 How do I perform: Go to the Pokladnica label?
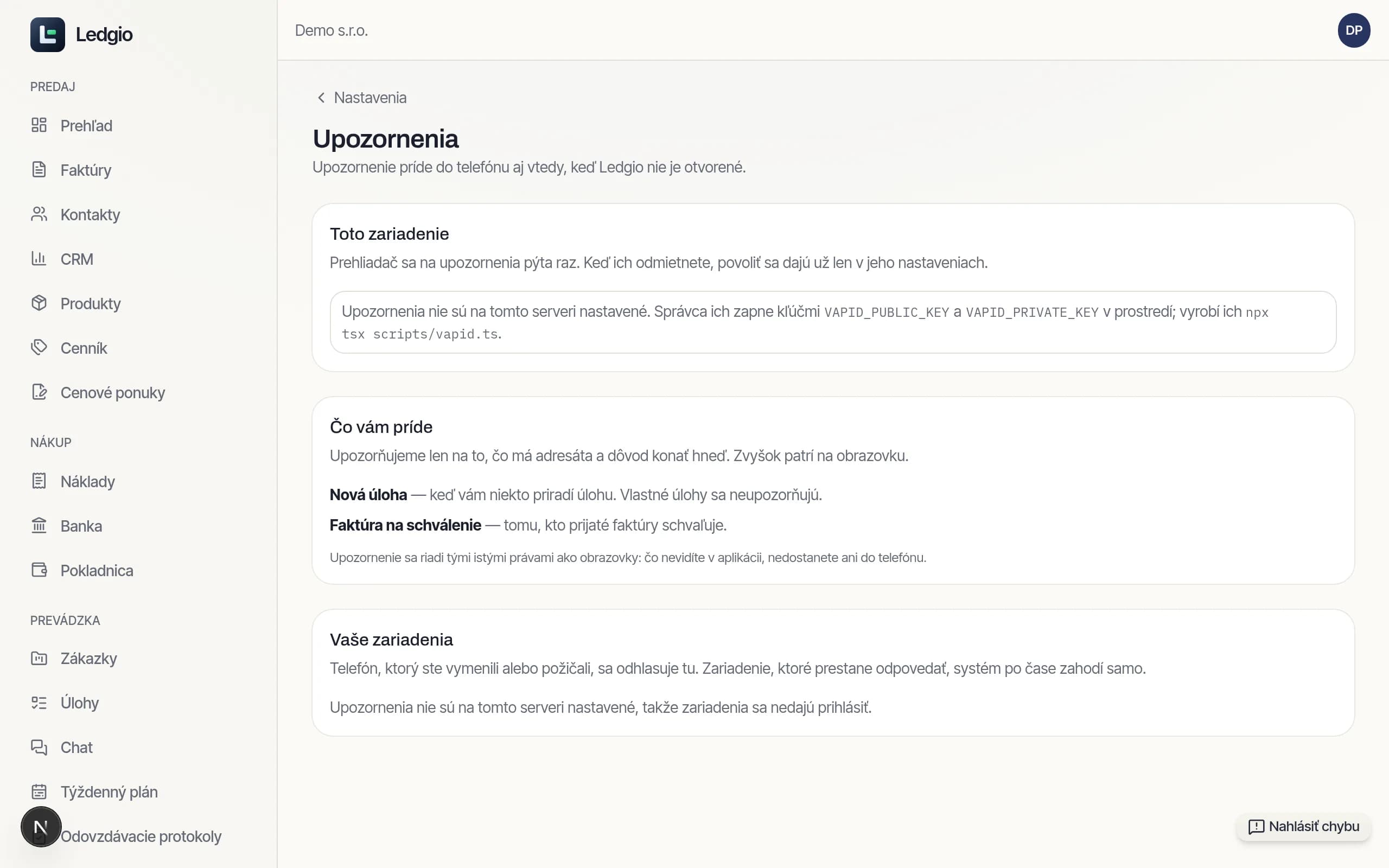tap(97, 571)
